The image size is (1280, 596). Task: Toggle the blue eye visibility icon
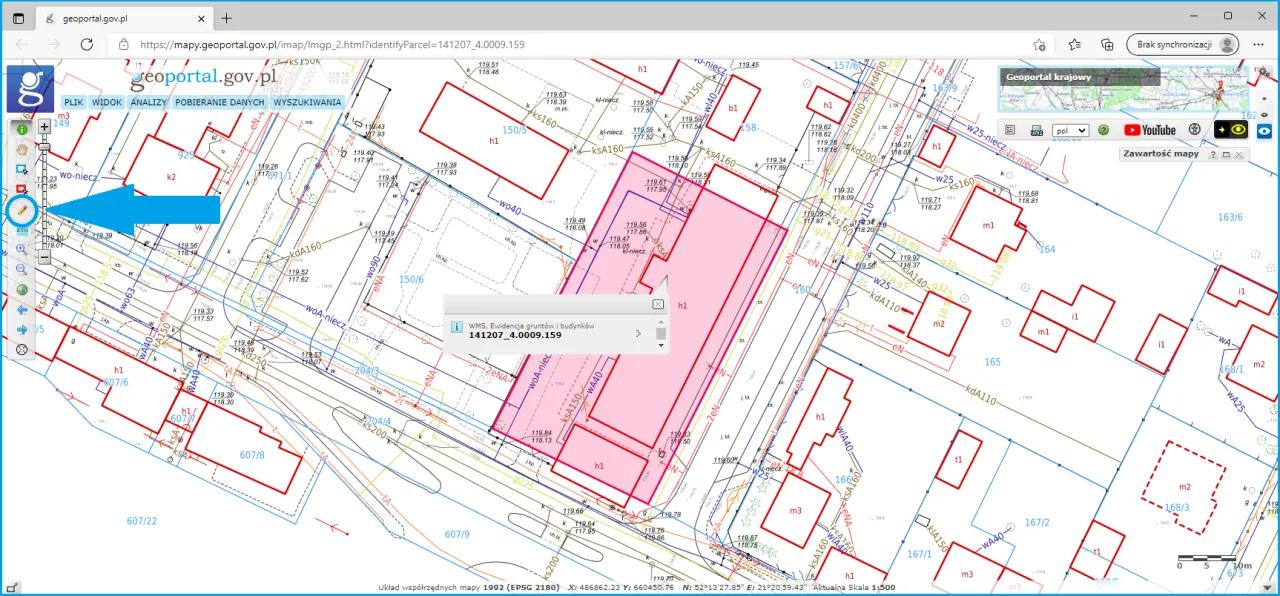(x=1265, y=131)
